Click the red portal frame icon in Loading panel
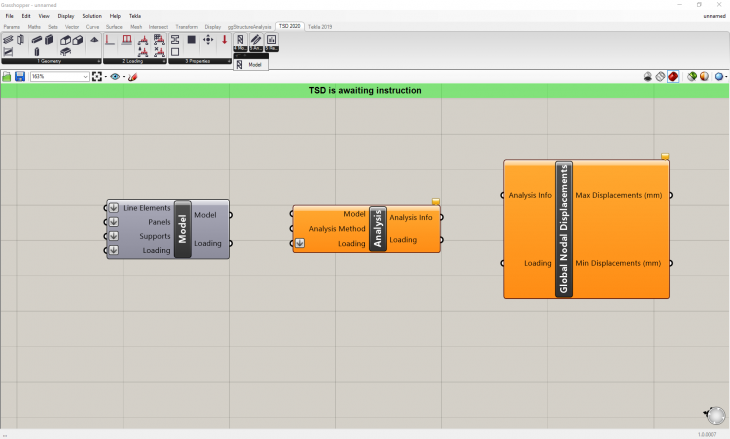The width and height of the screenshot is (730, 439). (x=127, y=40)
